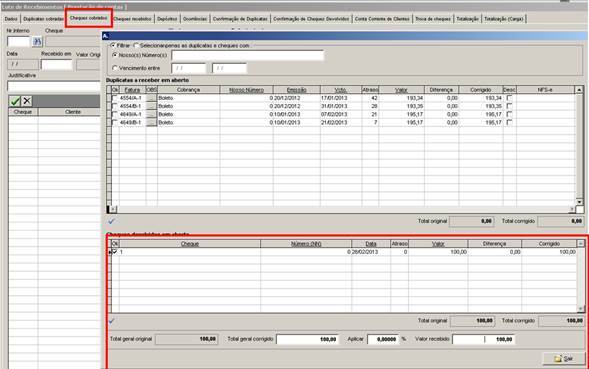This screenshot has height=369, width=589.
Task: Open the Cheques recebidos tab
Action: (133, 19)
